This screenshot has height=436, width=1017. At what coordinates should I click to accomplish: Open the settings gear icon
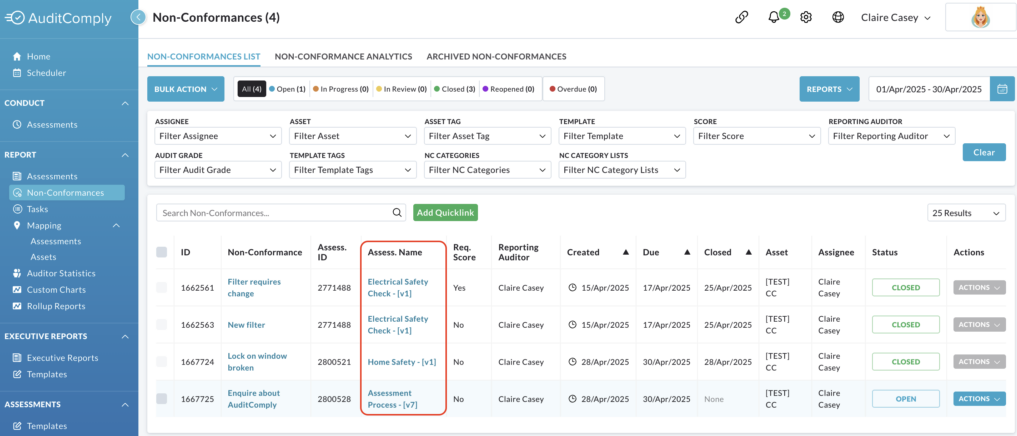tap(806, 18)
